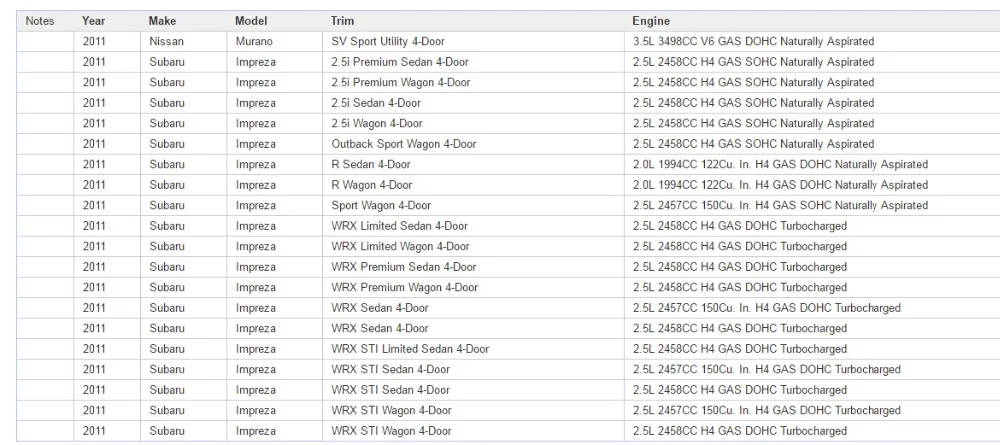This screenshot has width=1000, height=445.
Task: Select the Outback Sport Wagon 4-Door cell
Action: point(473,144)
